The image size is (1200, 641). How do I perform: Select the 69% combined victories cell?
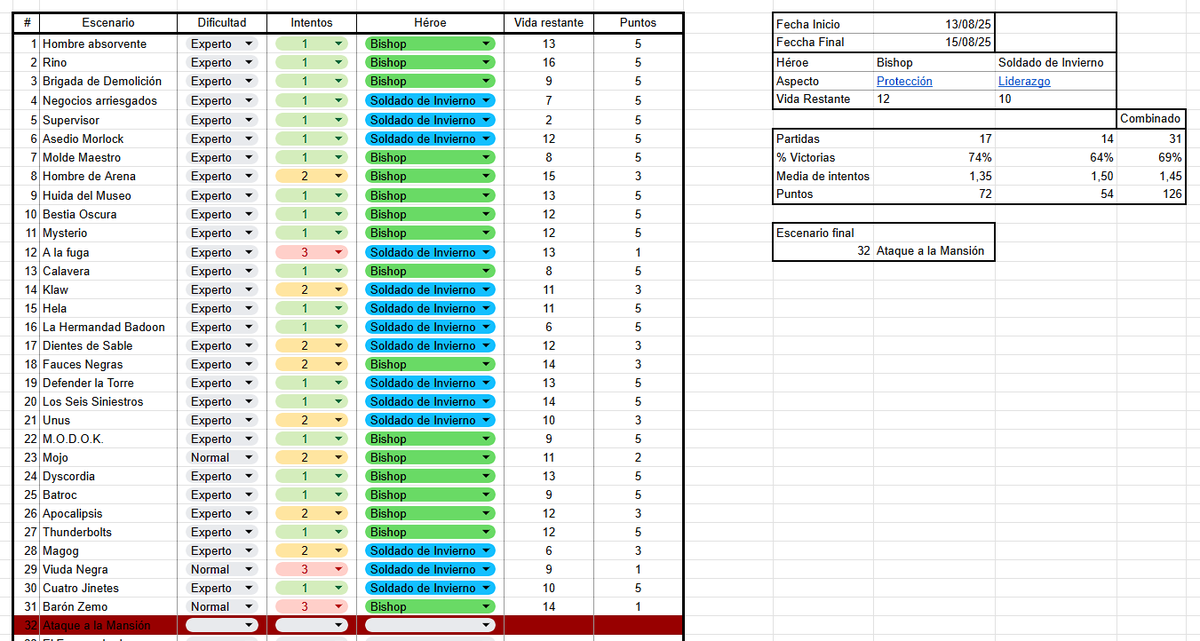click(x=1150, y=157)
